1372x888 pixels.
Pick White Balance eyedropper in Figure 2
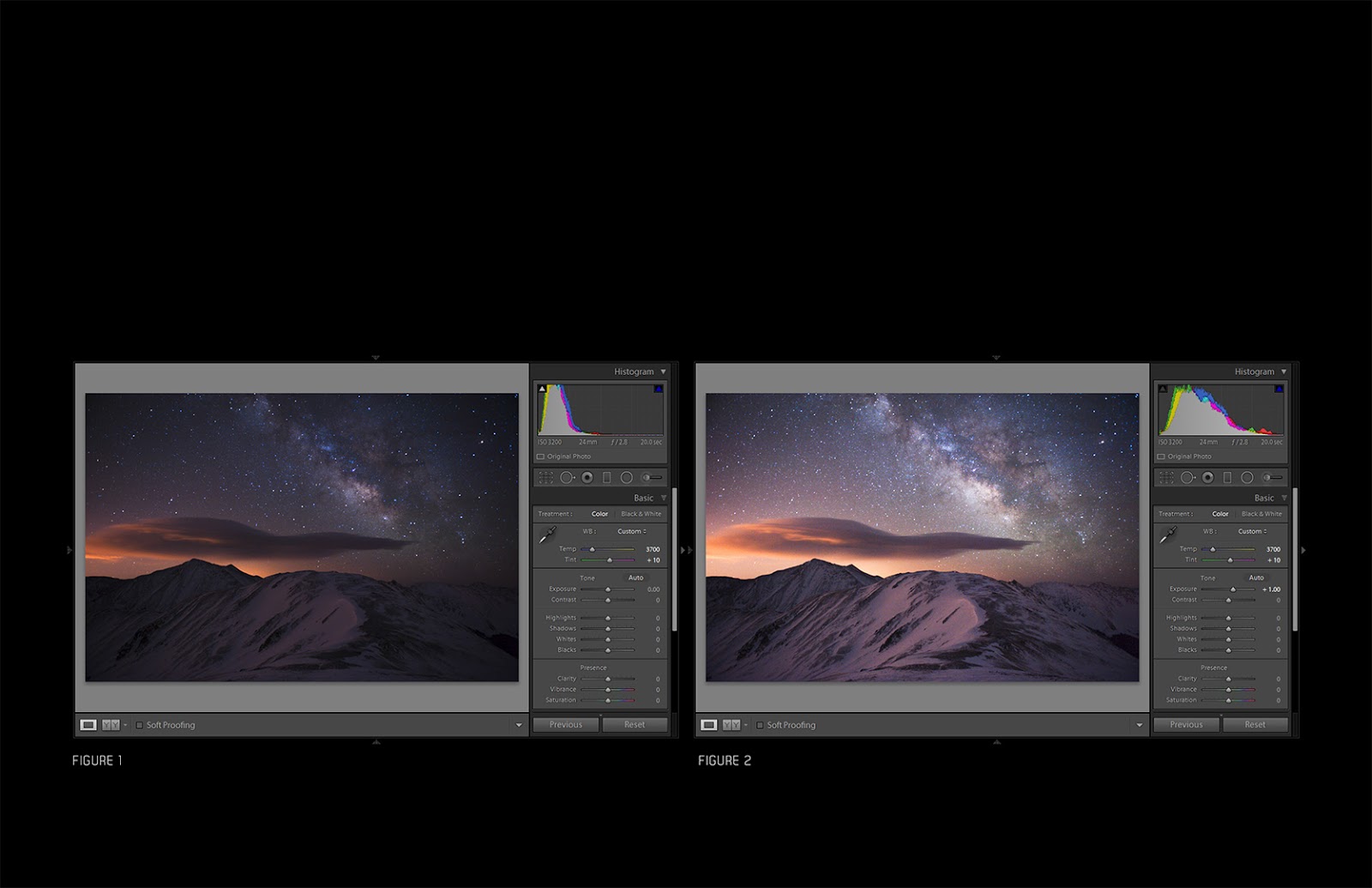click(1168, 535)
